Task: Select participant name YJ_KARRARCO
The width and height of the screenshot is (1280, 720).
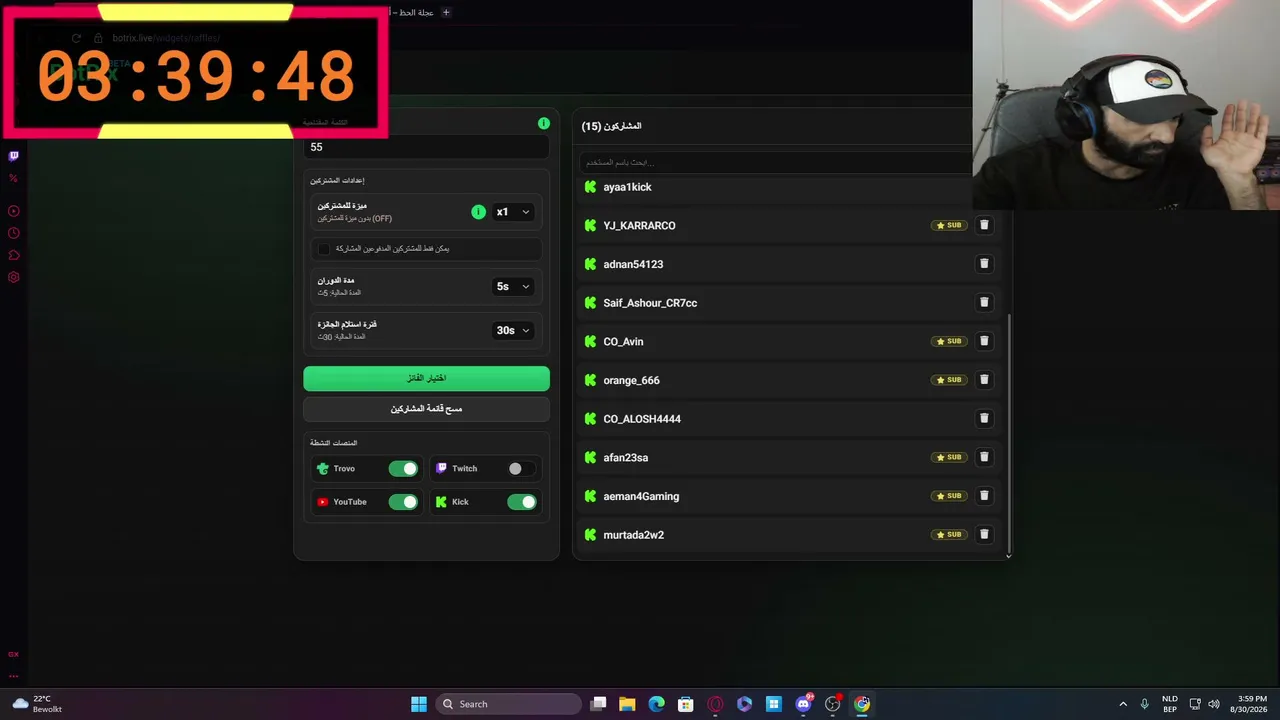Action: point(639,226)
